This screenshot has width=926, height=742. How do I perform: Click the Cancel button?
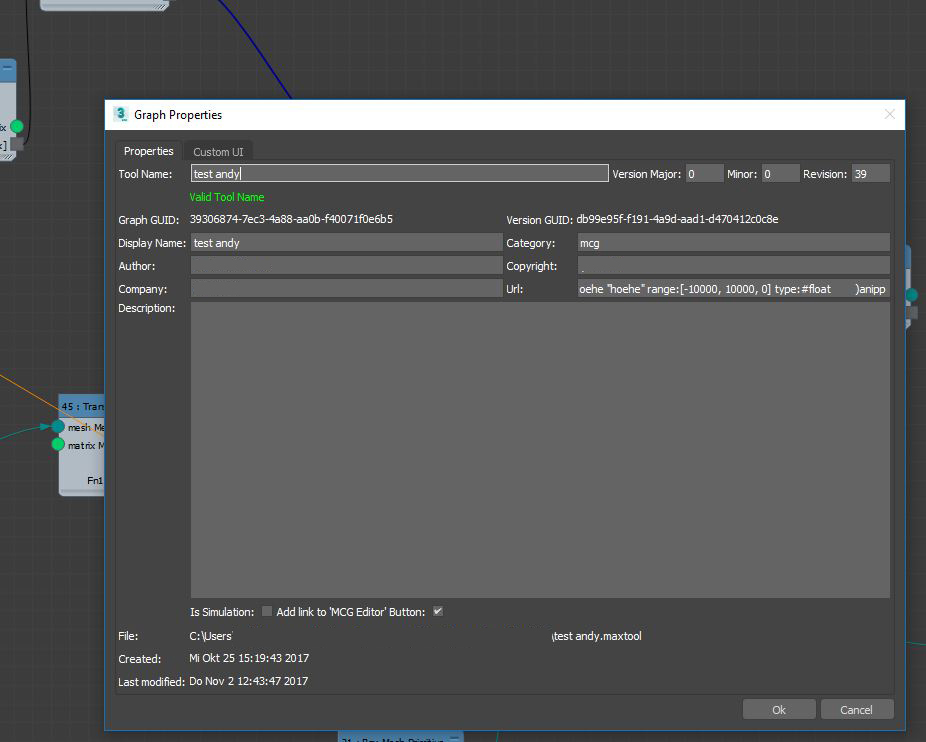857,709
